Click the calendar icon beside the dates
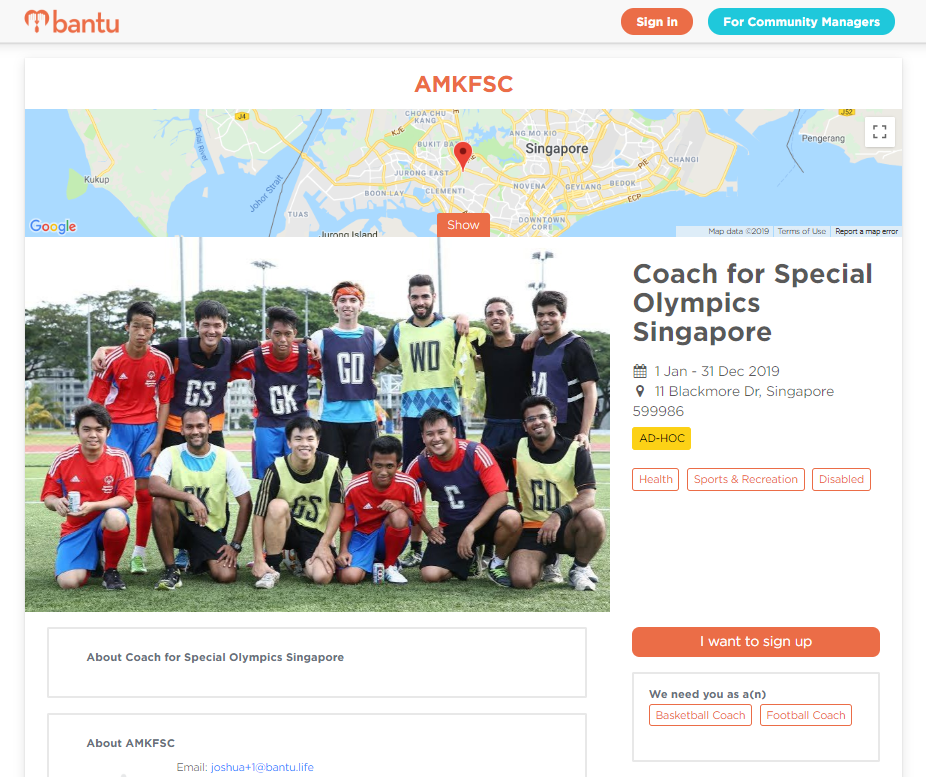Viewport: 926px width, 777px height. coord(640,371)
